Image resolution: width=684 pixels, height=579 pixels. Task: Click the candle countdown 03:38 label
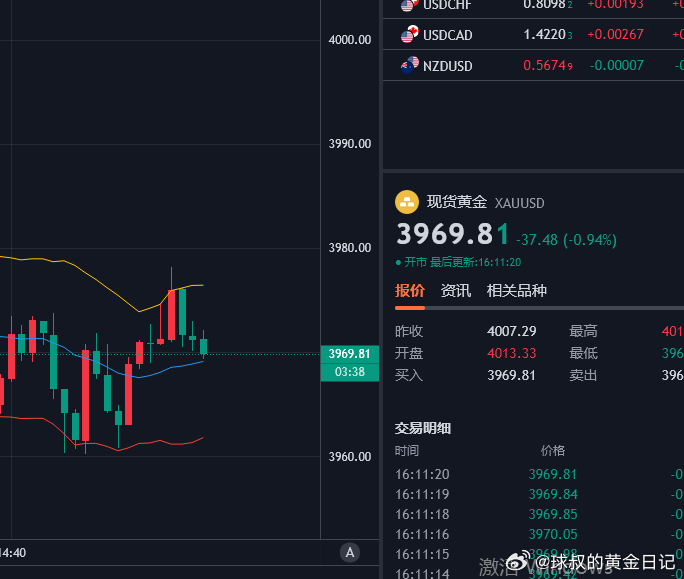[x=349, y=372]
